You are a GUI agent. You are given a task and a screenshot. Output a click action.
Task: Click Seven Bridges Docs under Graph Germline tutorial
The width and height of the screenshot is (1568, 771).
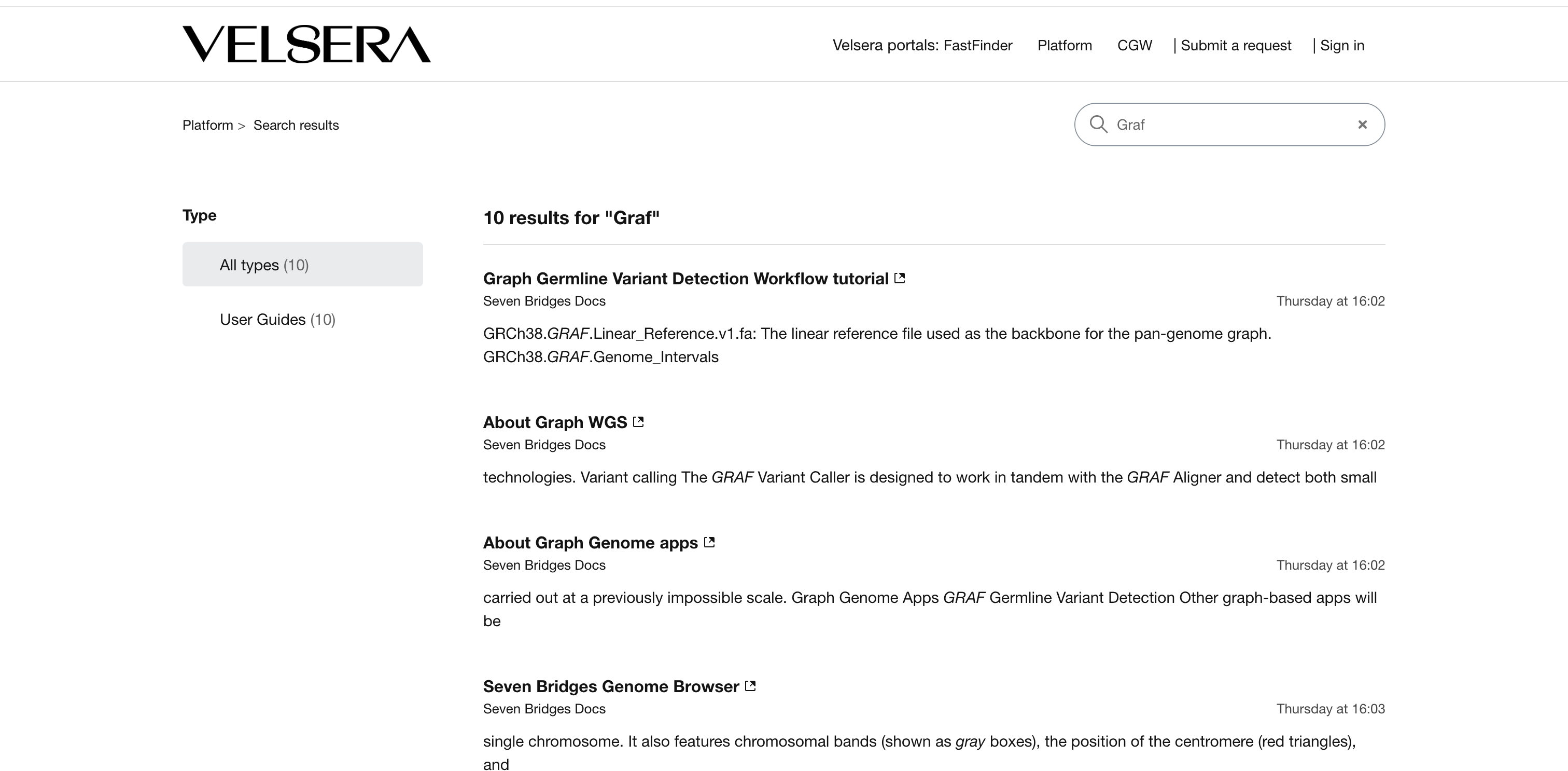coord(544,301)
